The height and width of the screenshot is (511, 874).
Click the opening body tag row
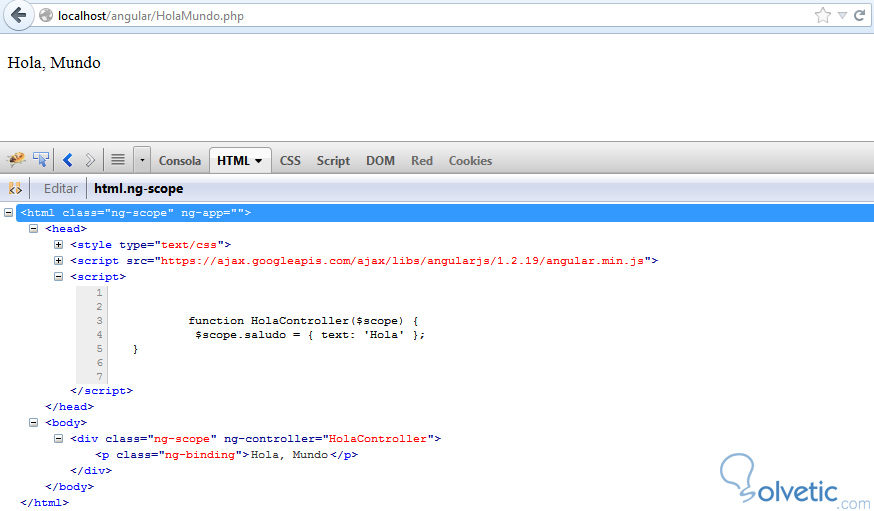(x=66, y=422)
